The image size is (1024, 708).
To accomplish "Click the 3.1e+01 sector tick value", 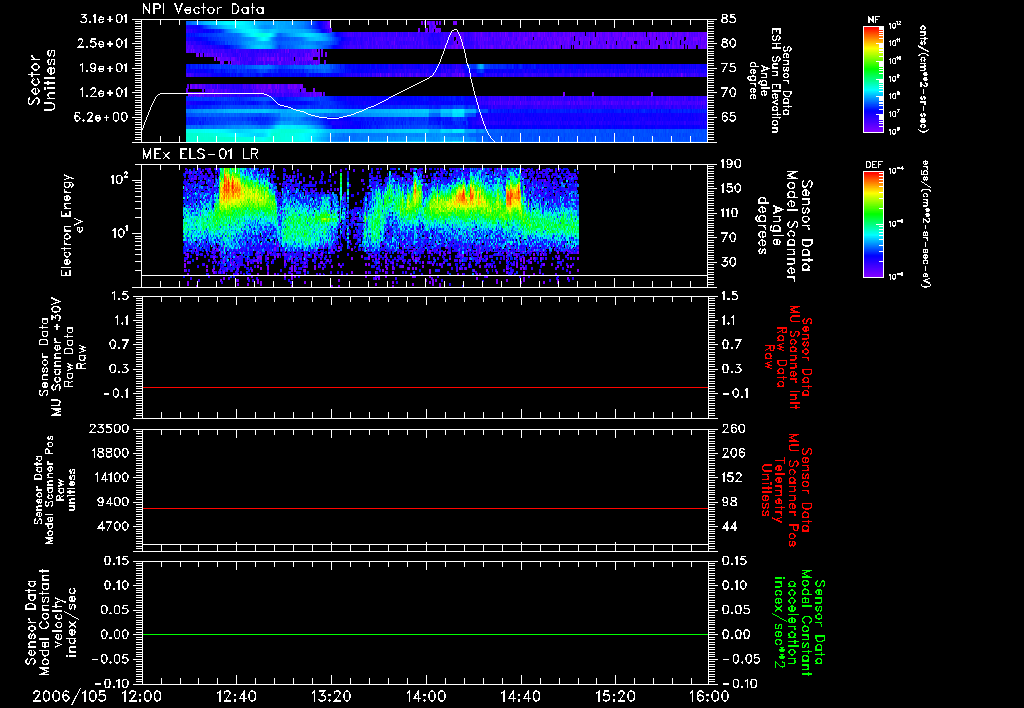I will coord(104,19).
